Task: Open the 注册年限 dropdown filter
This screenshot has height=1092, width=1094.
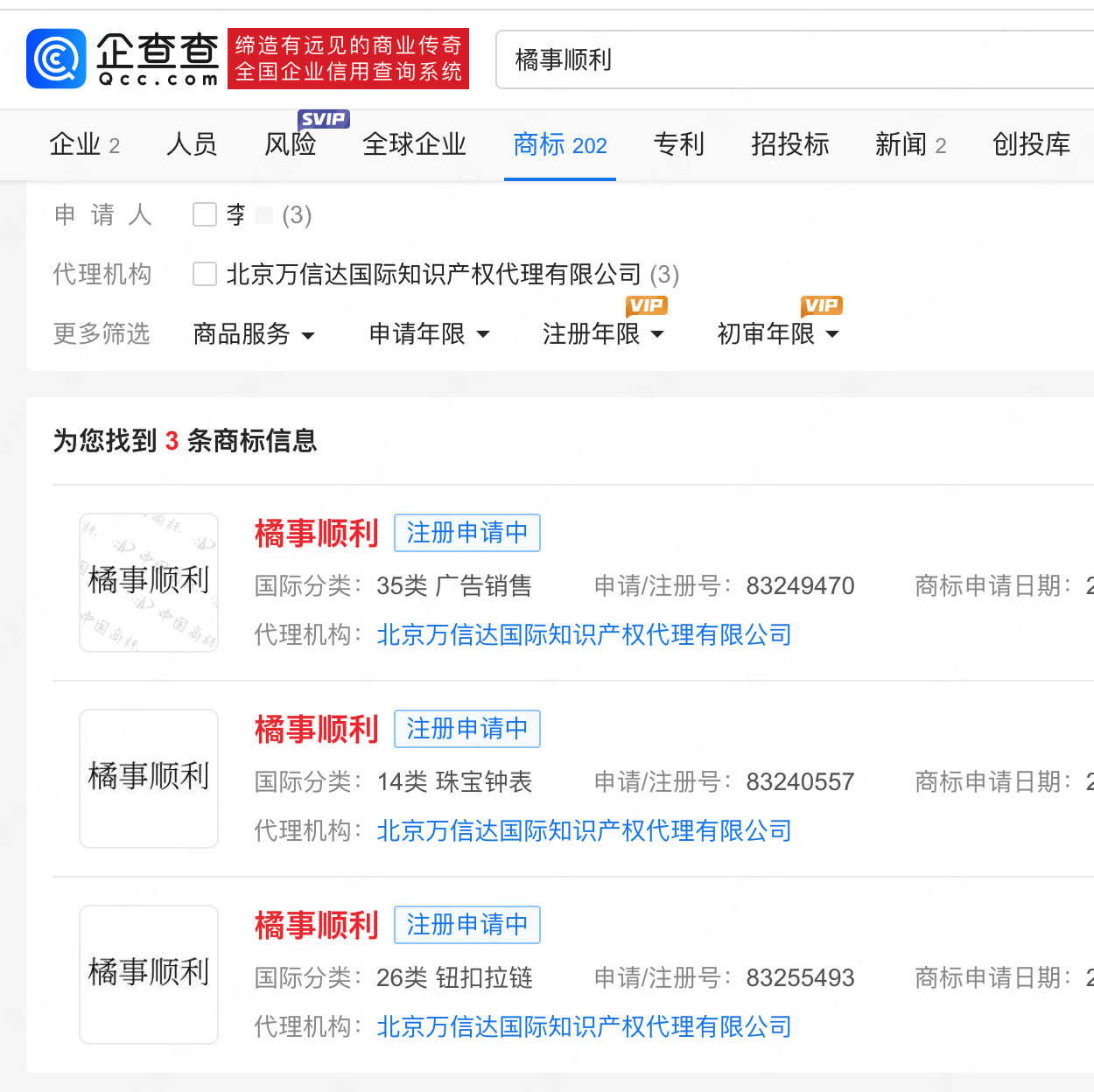Action: click(x=604, y=333)
